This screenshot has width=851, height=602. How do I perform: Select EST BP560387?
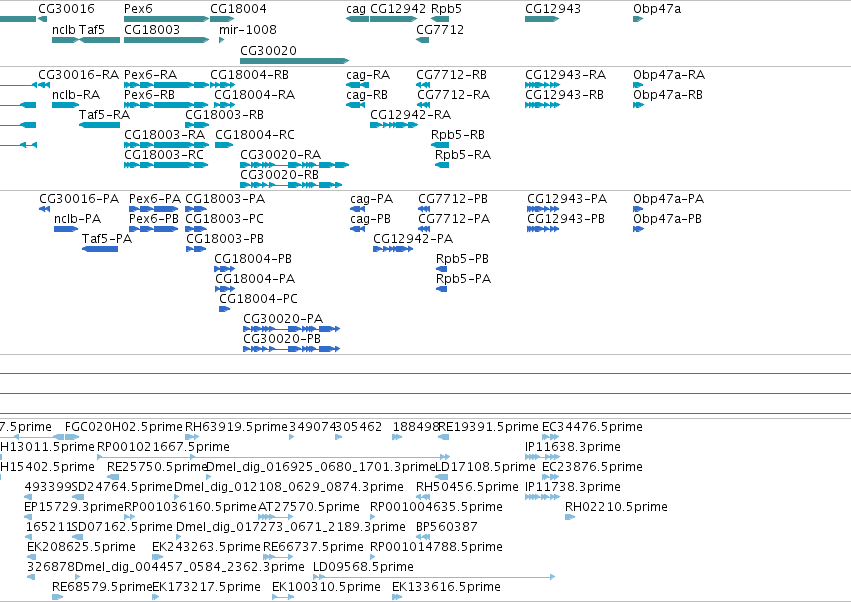[x=423, y=536]
